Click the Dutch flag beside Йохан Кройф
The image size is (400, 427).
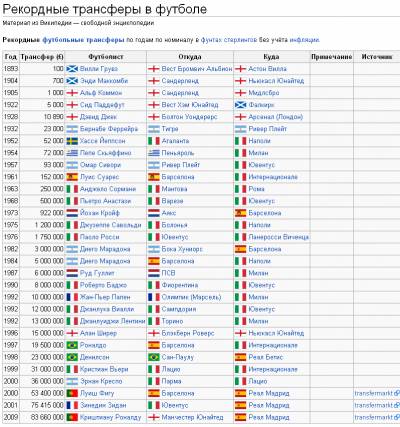pyautogui.click(x=72, y=213)
